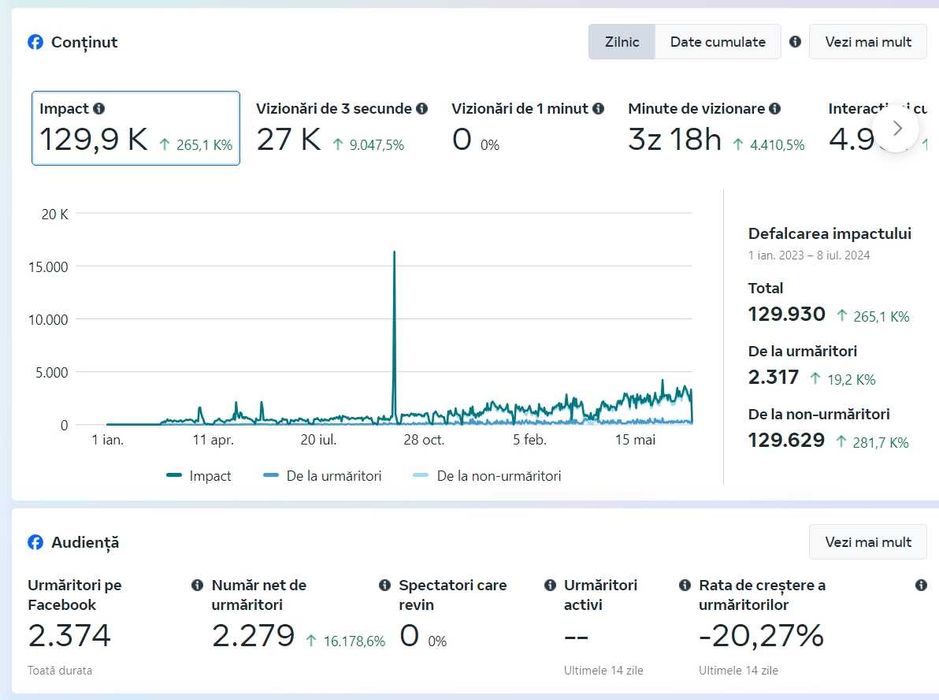Screen dimensions: 939x700
Task: Click the info icon next to Impact
Action: 99,108
